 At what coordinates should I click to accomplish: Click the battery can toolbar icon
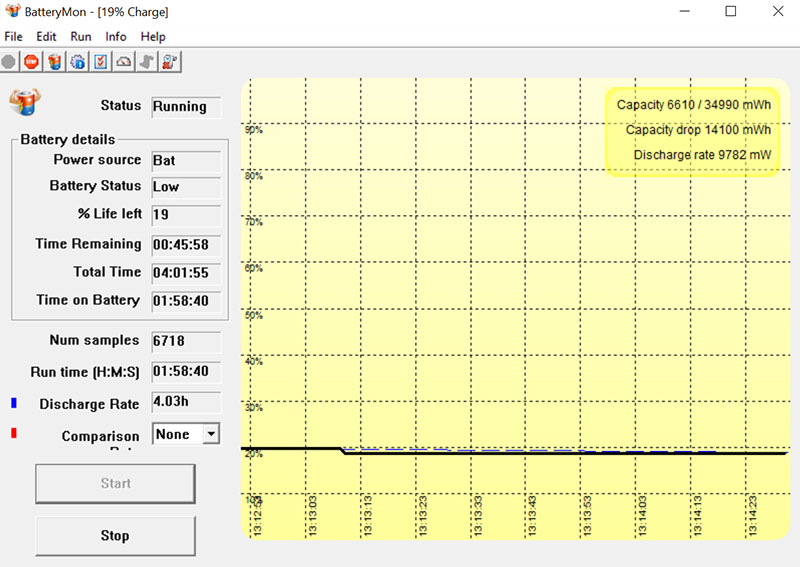pos(54,62)
